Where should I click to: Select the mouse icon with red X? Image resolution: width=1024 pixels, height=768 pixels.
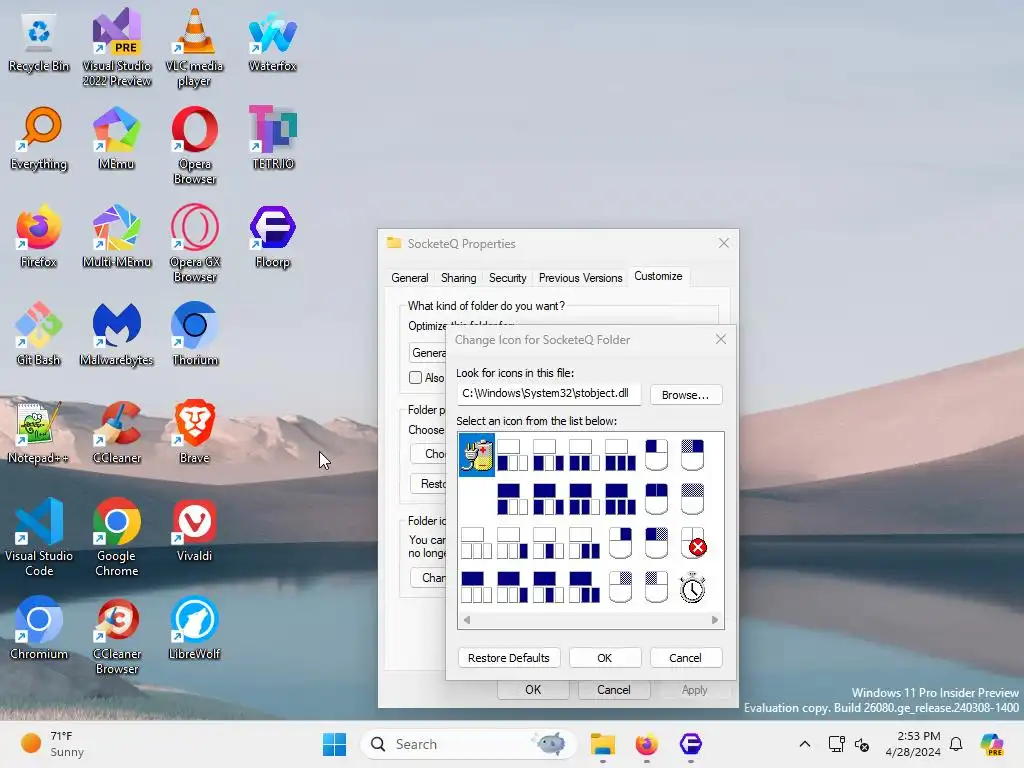692,543
